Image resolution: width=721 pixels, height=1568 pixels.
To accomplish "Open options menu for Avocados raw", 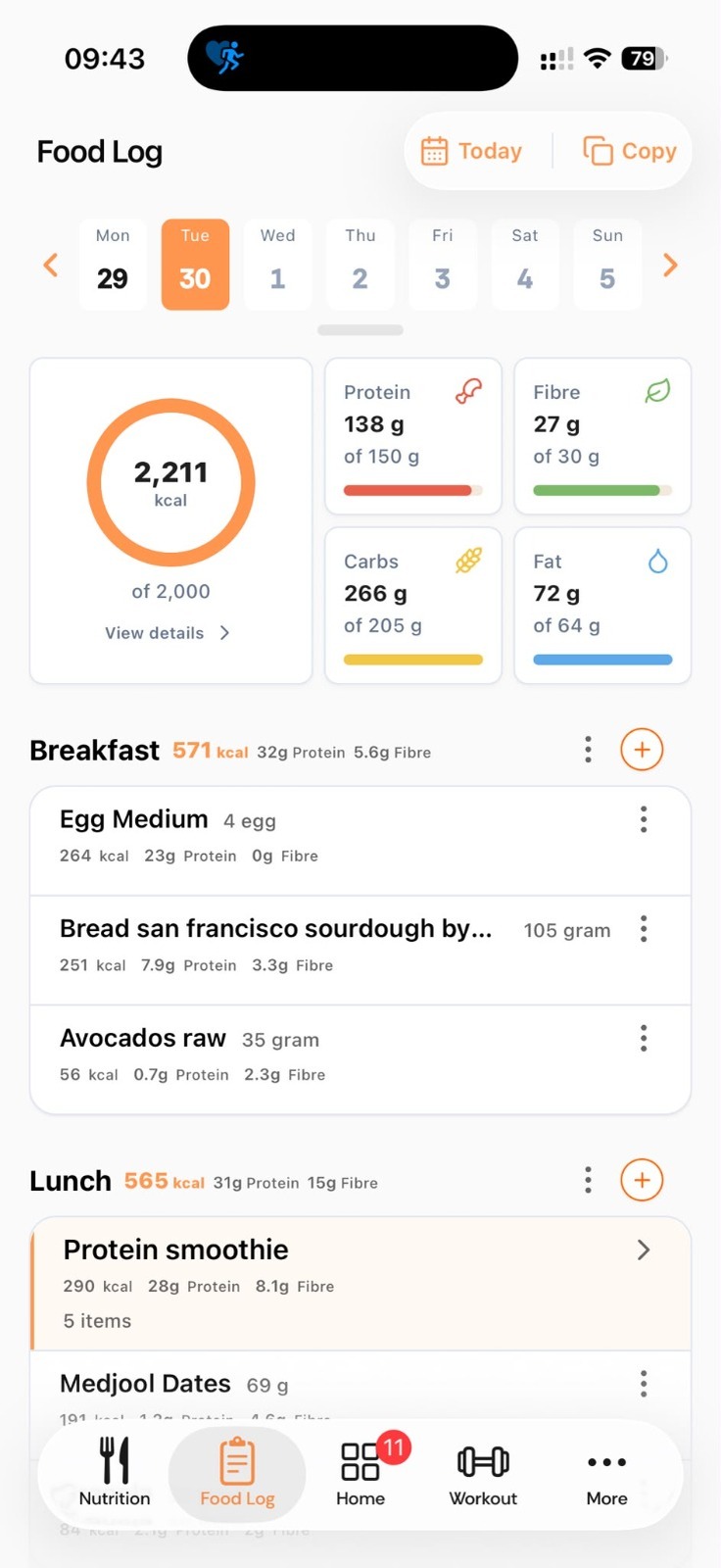I will point(644,1038).
